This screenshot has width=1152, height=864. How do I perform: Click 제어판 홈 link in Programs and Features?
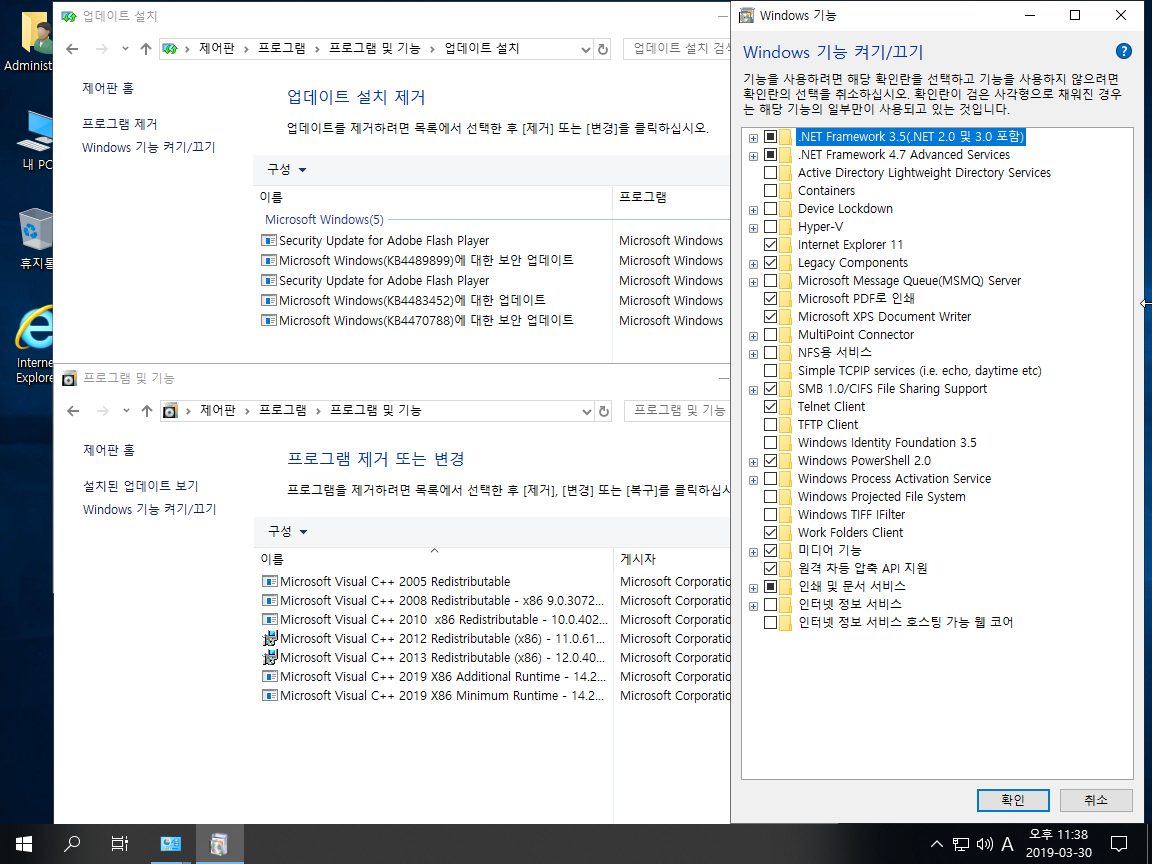tap(109, 450)
